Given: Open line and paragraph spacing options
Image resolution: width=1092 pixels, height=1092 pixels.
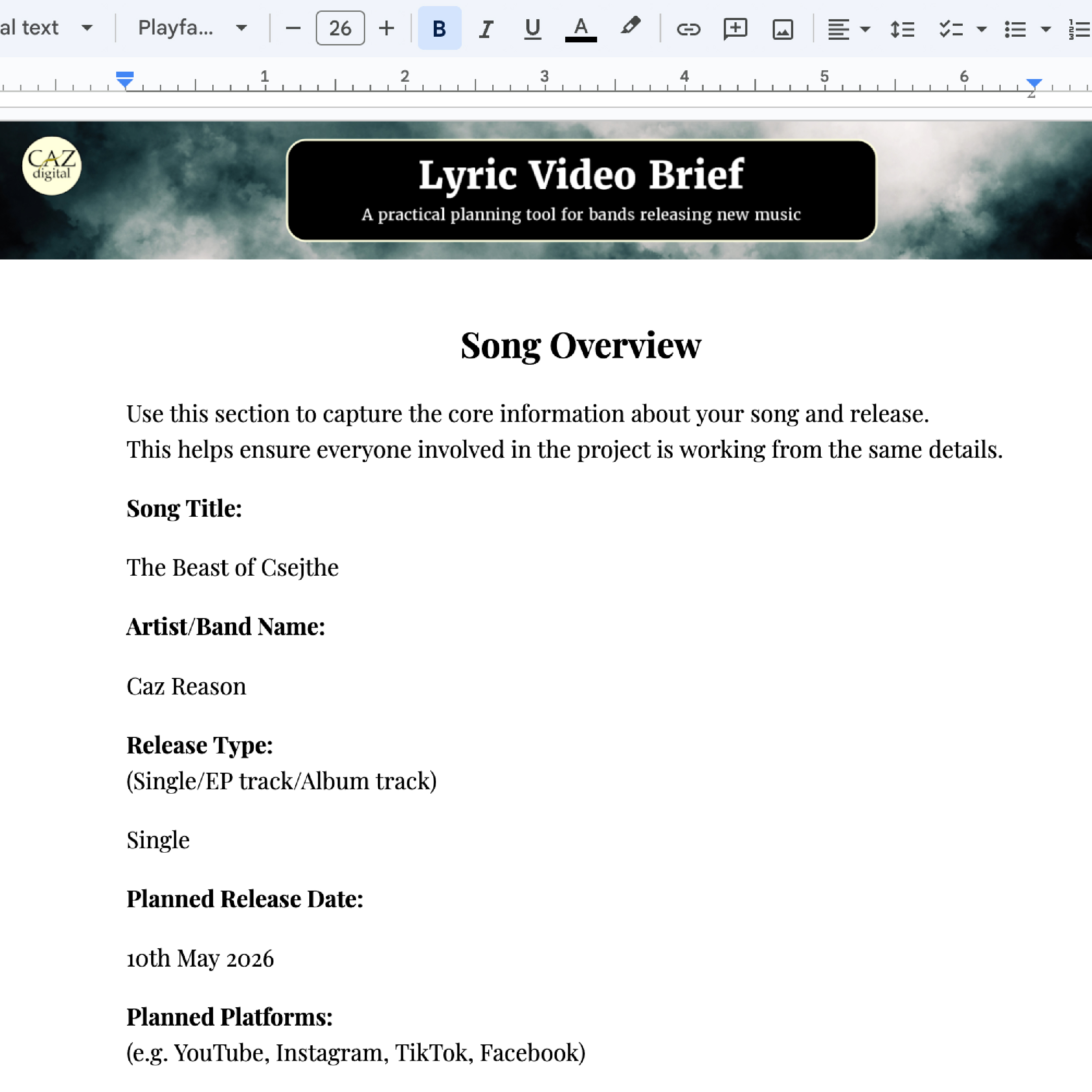Looking at the screenshot, I should [x=903, y=29].
